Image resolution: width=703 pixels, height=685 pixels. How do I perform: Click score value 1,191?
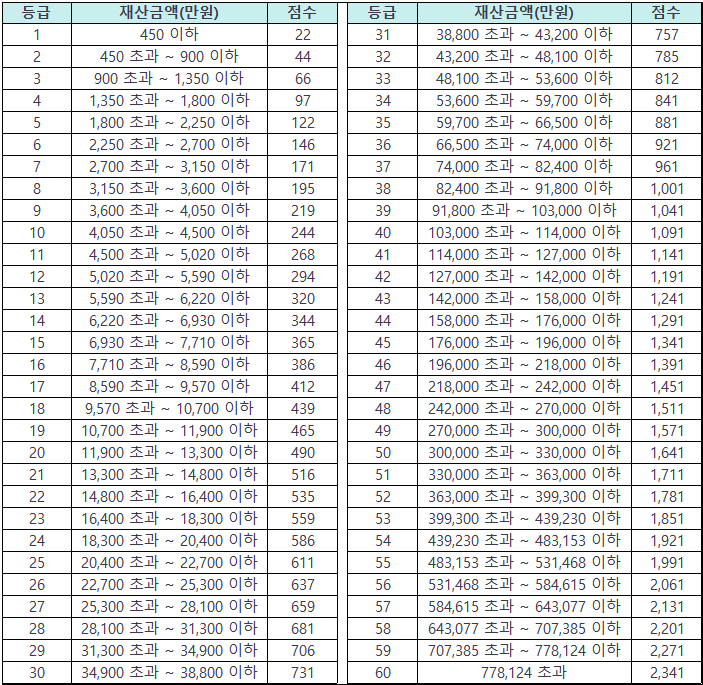[667, 276]
